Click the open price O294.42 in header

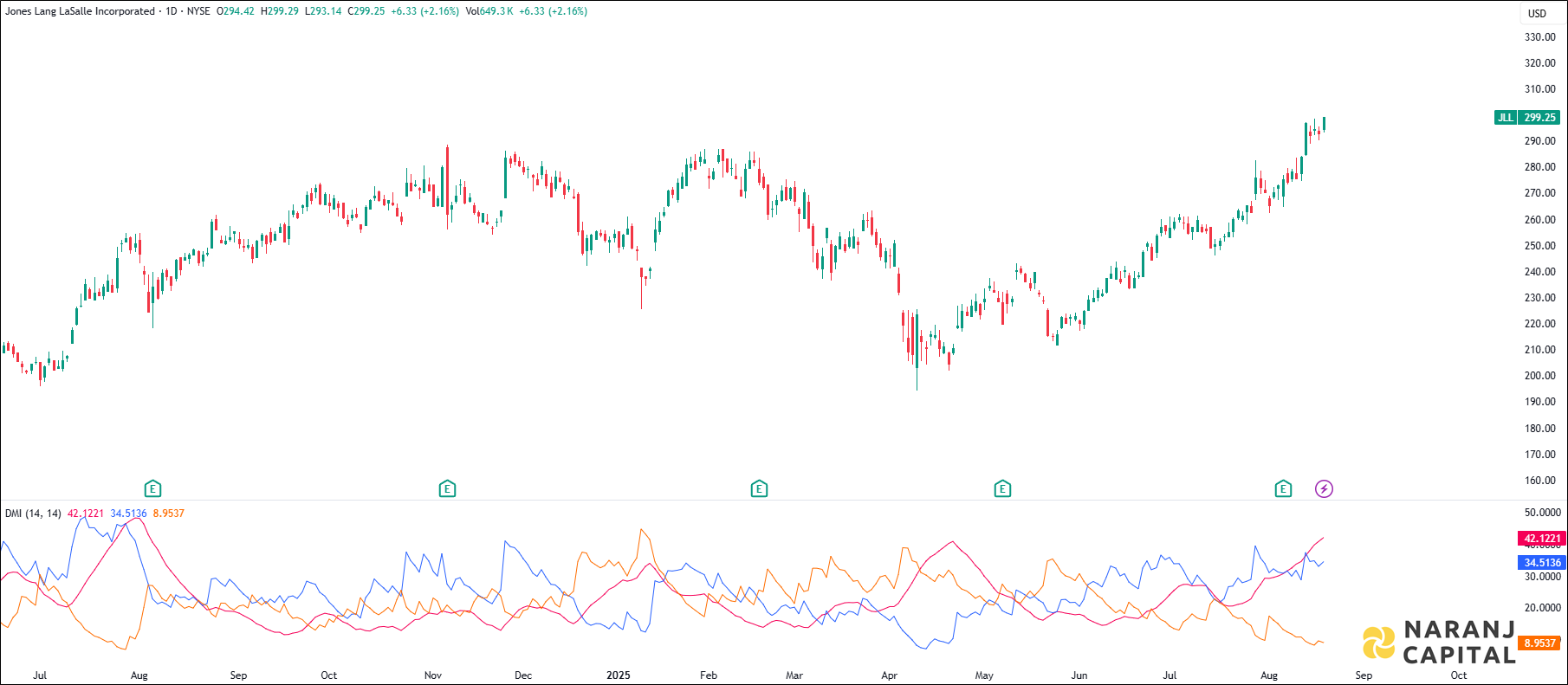235,11
